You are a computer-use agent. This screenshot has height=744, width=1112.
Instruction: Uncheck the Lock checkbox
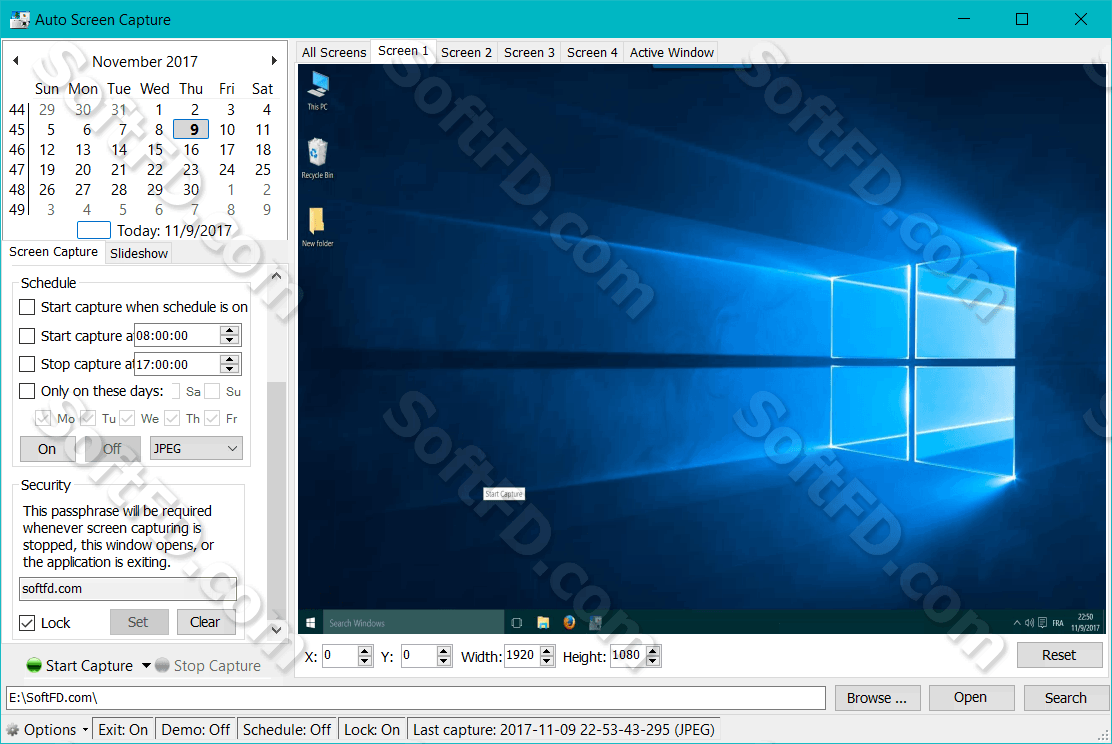pyautogui.click(x=27, y=623)
